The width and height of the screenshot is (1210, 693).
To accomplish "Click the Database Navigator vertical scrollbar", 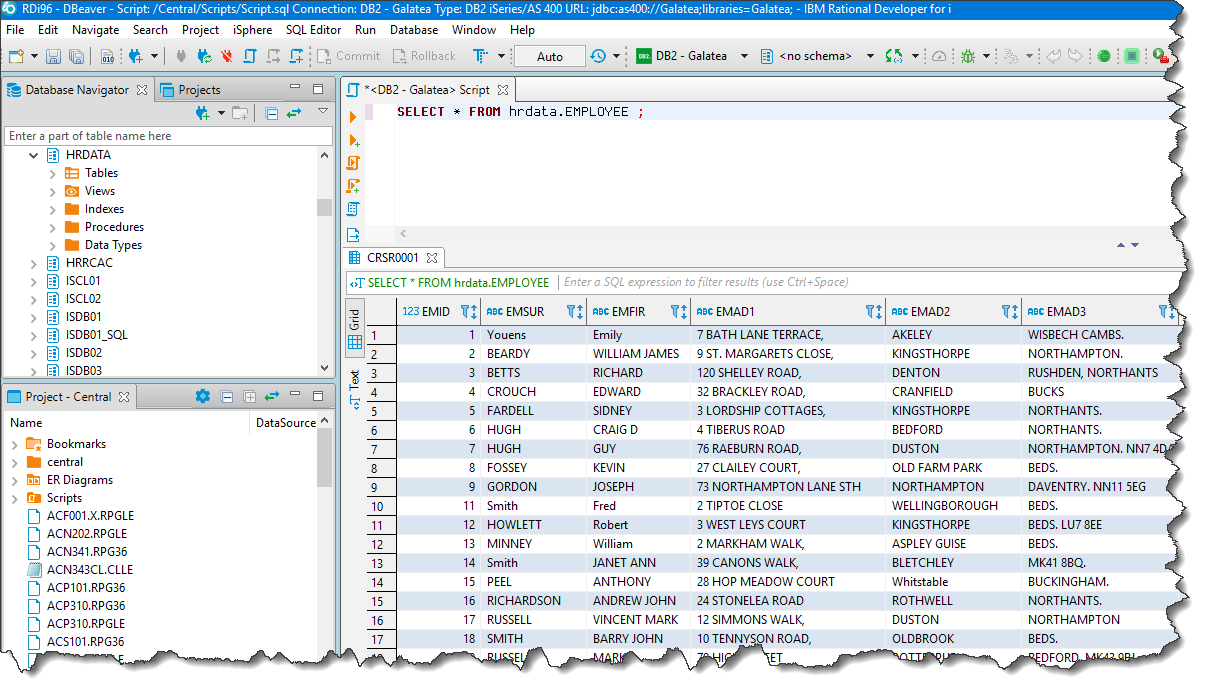I will point(324,206).
